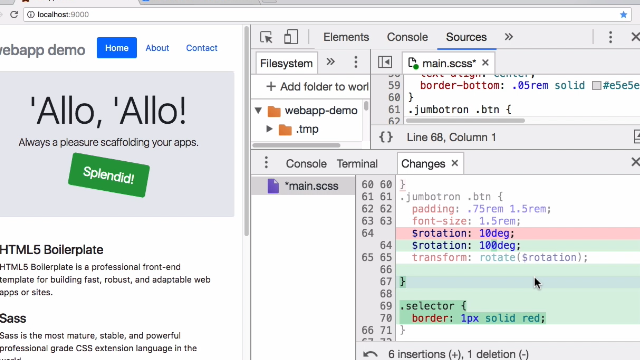Screen dimensions: 640x360
Task: Show more DevTools panels chevron
Action: click(x=508, y=37)
